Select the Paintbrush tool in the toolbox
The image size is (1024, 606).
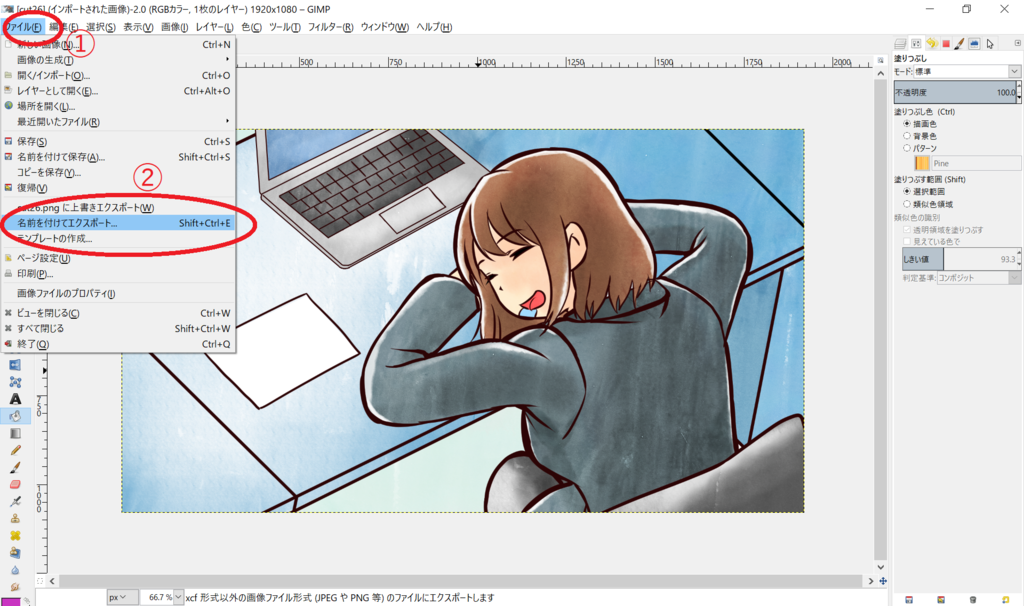pyautogui.click(x=15, y=467)
